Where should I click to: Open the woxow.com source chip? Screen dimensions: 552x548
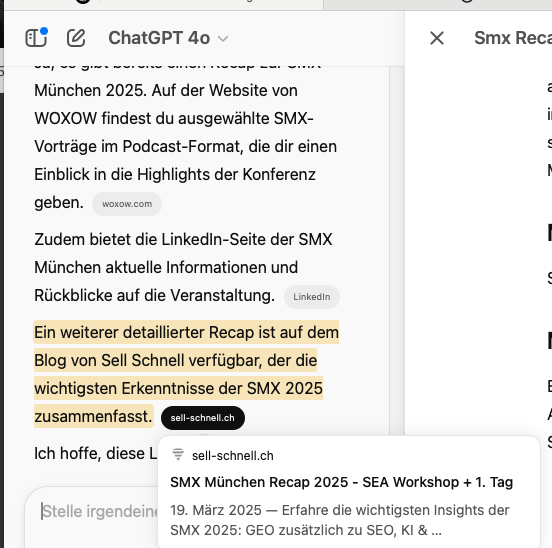coord(127,204)
